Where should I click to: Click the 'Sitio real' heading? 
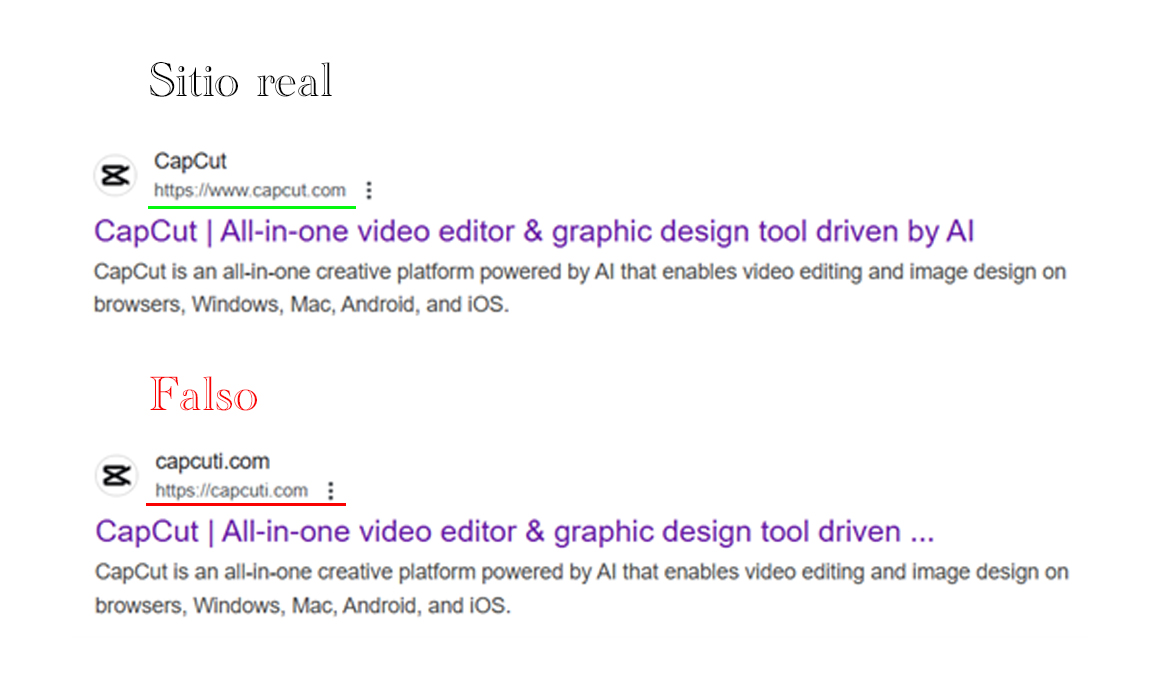coord(240,81)
